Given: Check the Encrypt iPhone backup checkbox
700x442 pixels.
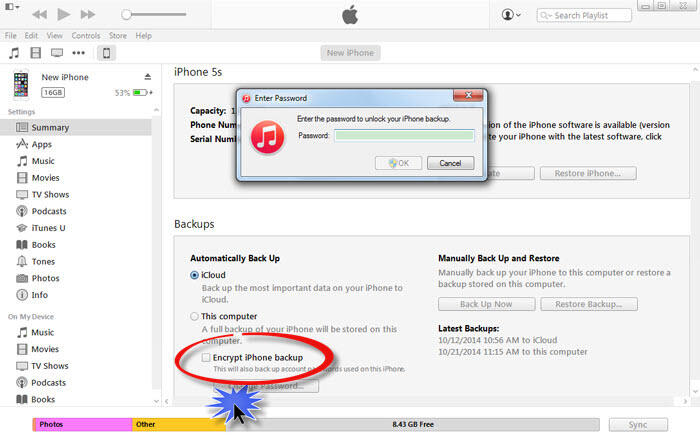Looking at the screenshot, I should (x=206, y=358).
